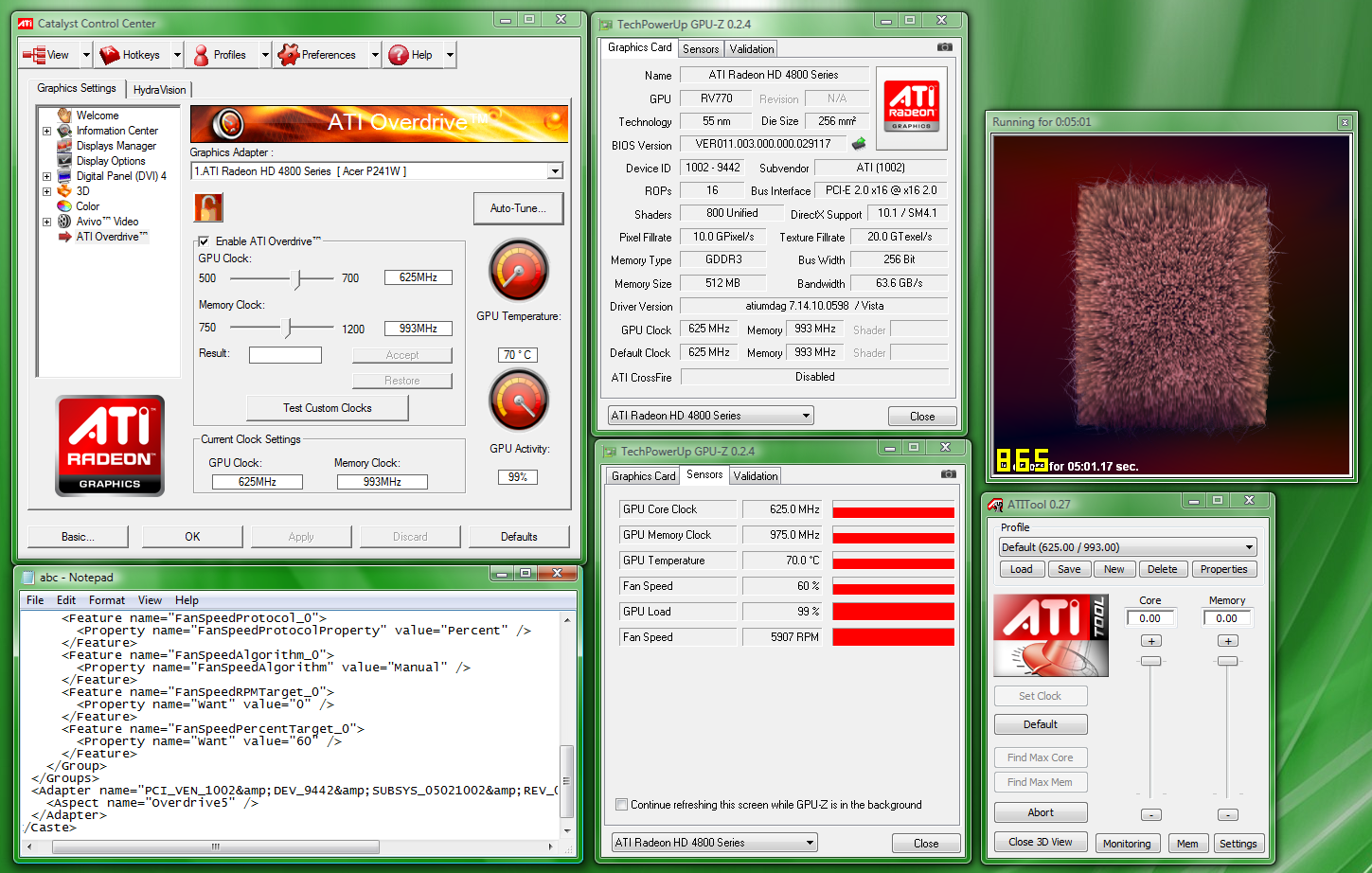1372x873 pixels.
Task: Expand the 3D tree node
Action: coord(46,191)
